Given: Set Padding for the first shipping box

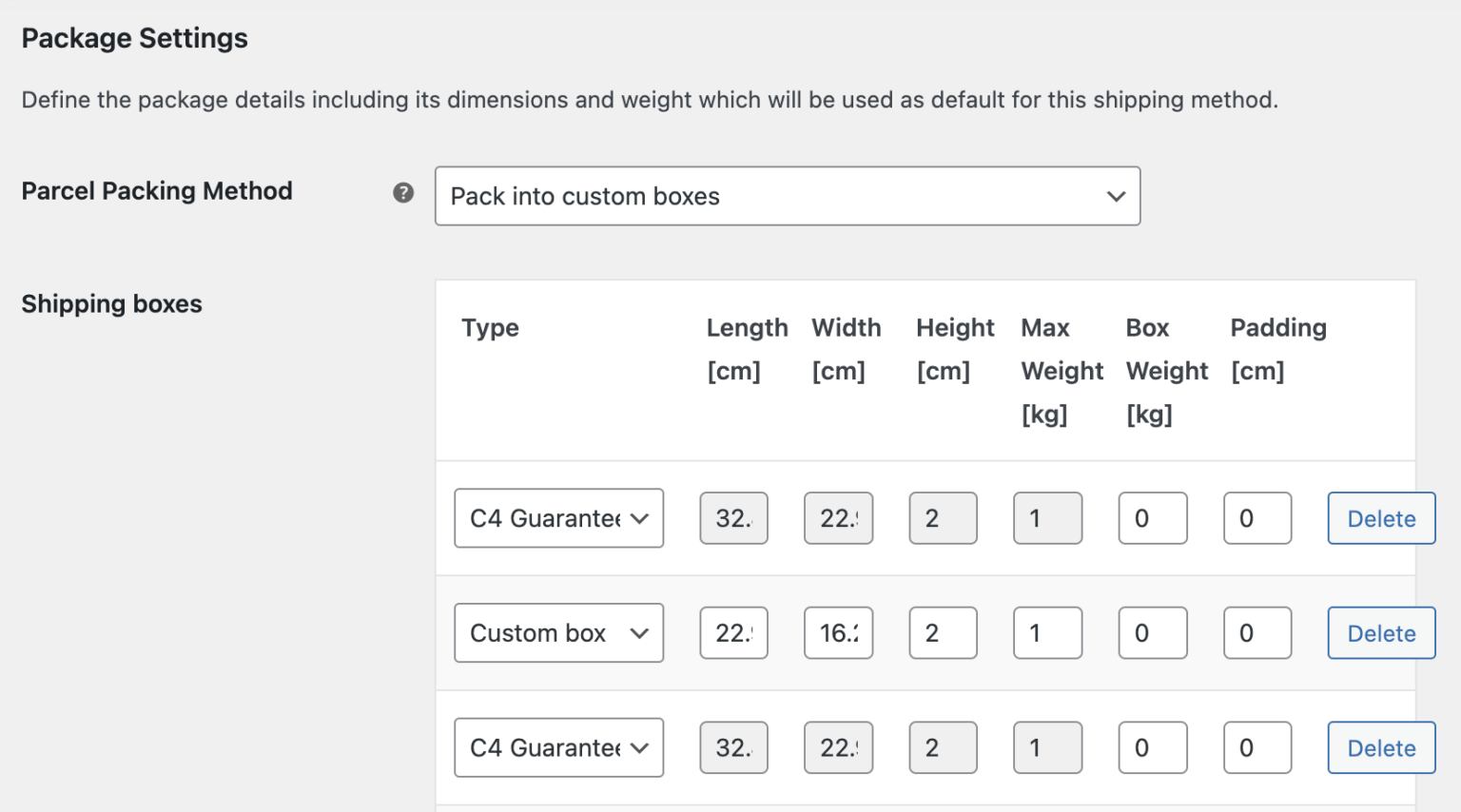Looking at the screenshot, I should [1256, 518].
